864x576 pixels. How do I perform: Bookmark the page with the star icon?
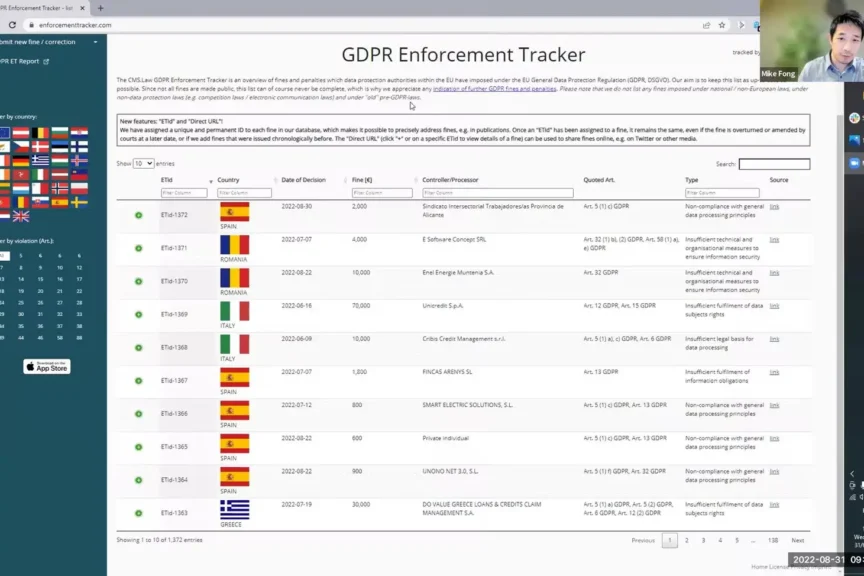click(x=722, y=25)
